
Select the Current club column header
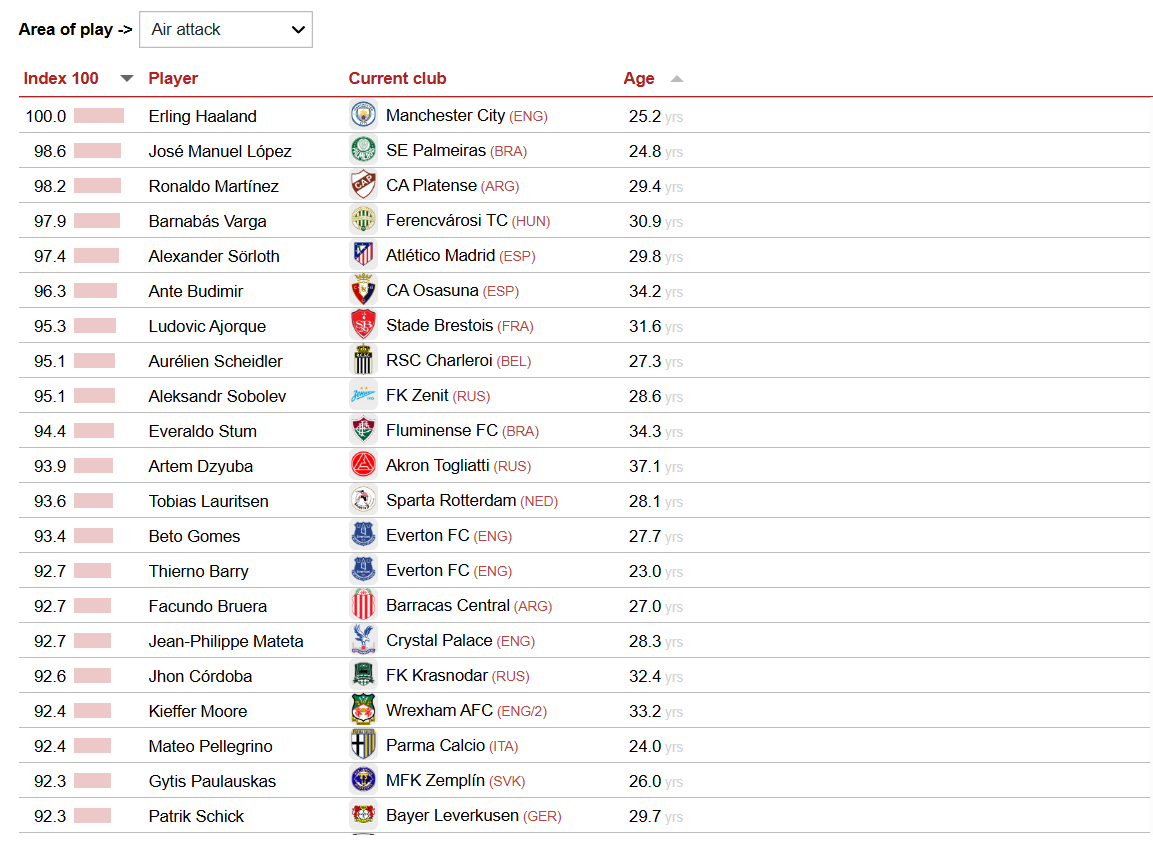tap(397, 79)
